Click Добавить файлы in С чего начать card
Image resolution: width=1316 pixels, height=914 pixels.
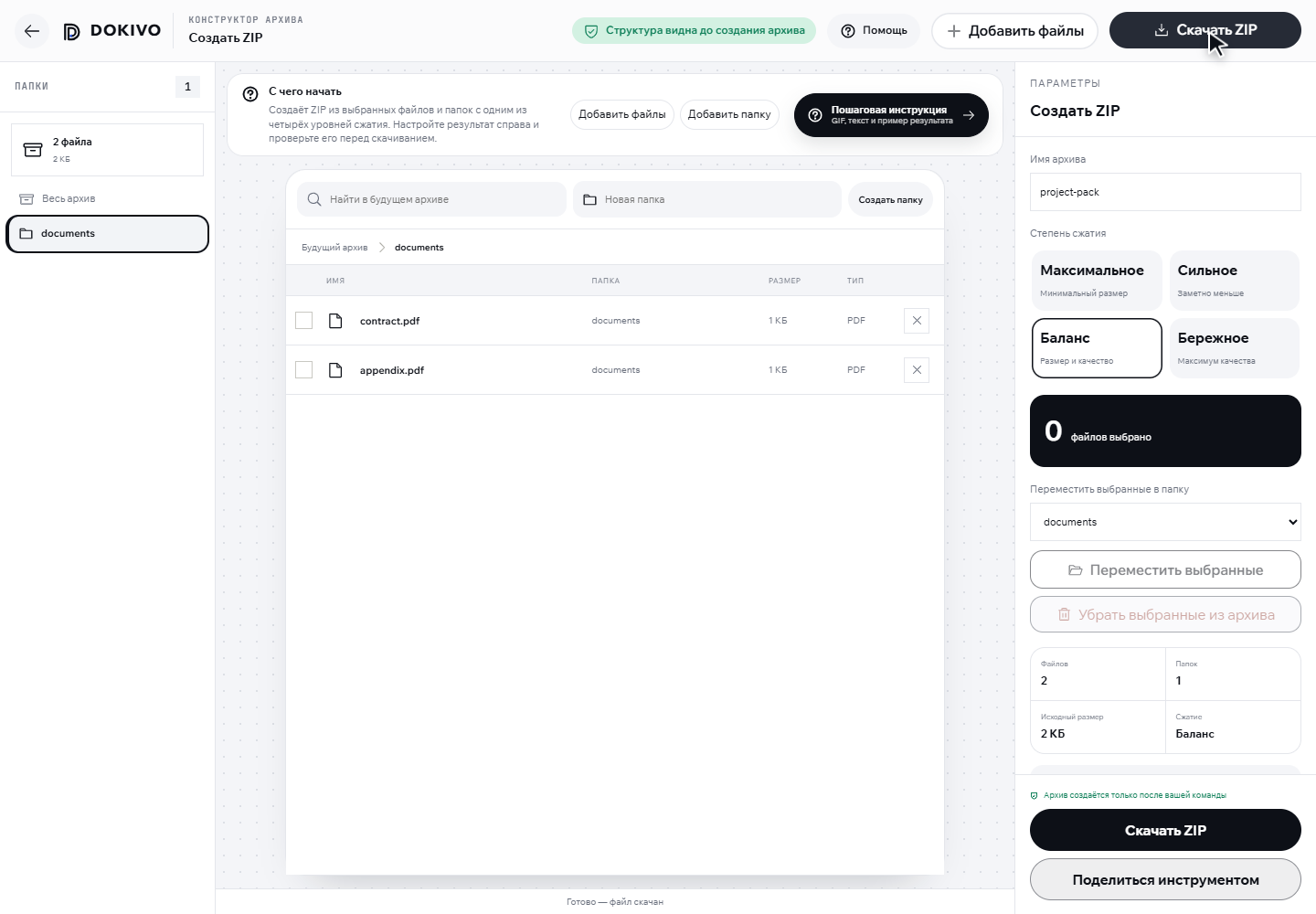coord(622,114)
